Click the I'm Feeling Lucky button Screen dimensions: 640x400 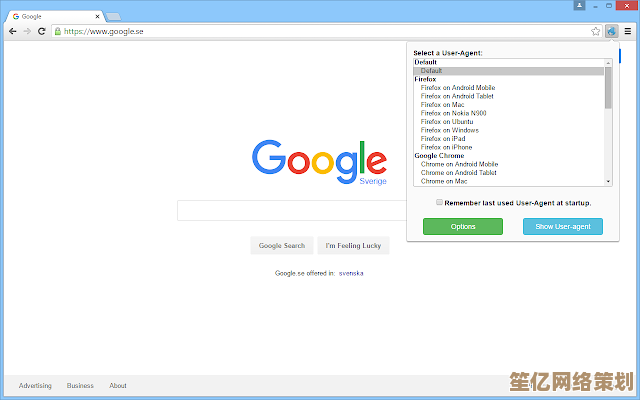tap(353, 246)
